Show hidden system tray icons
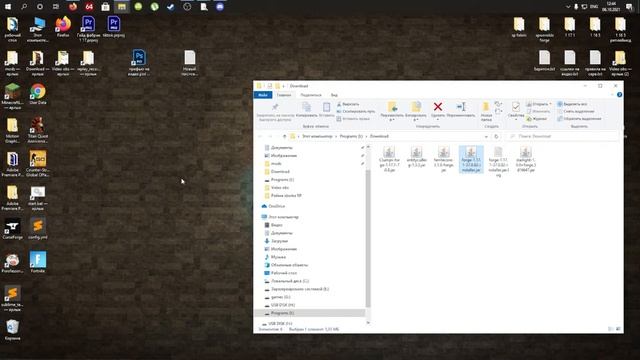Image resolution: width=640 pixels, height=360 pixels. click(567, 7)
